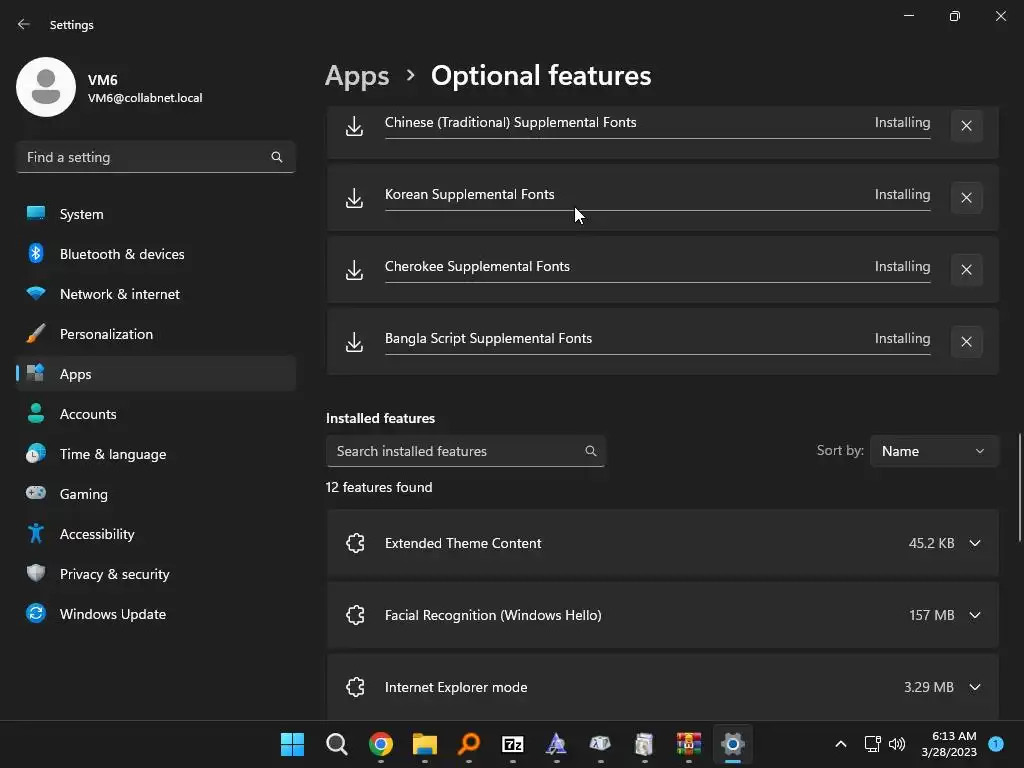Click the Search installed features field

point(455,451)
